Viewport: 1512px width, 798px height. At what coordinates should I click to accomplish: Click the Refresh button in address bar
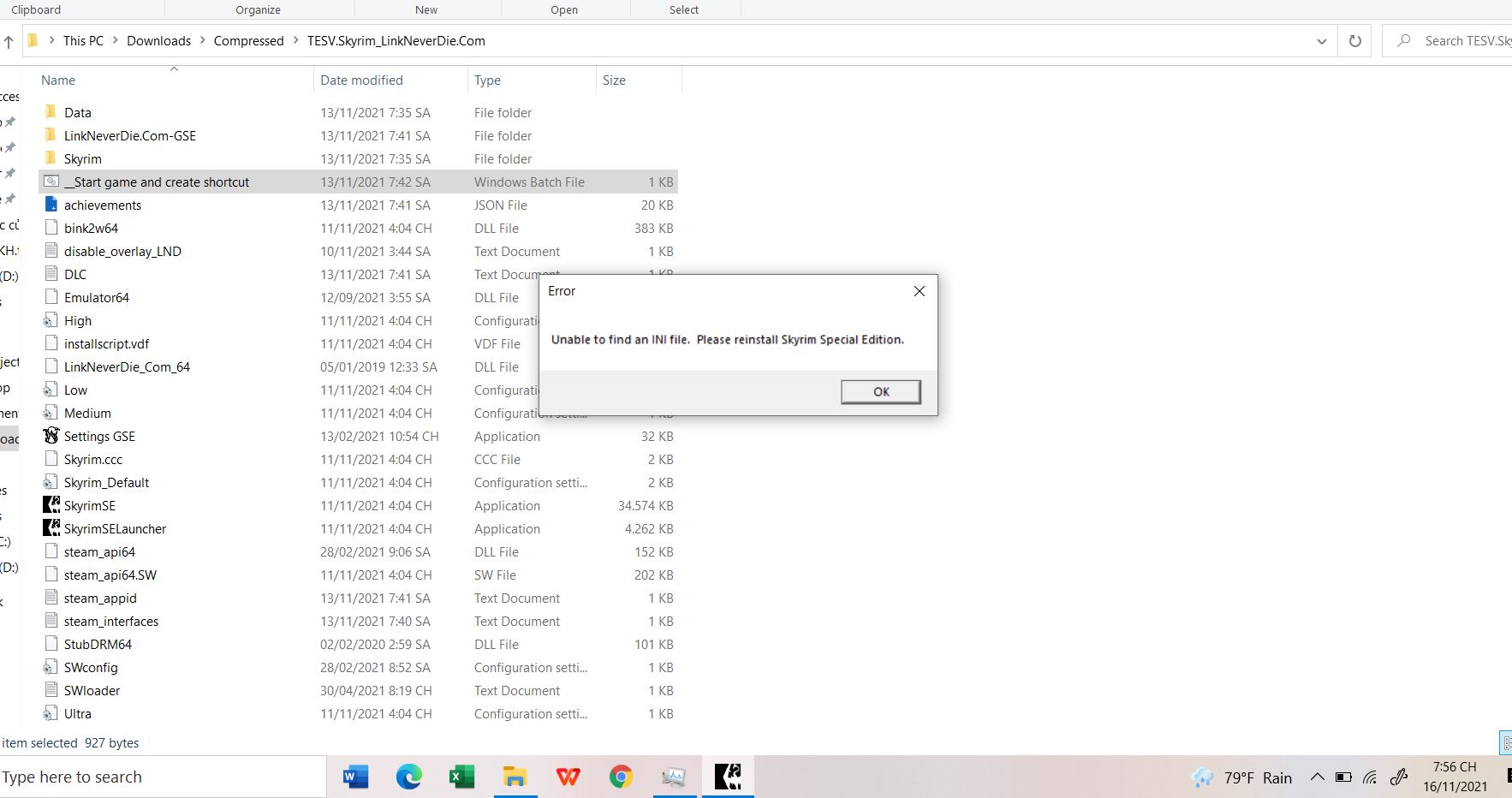click(1354, 41)
